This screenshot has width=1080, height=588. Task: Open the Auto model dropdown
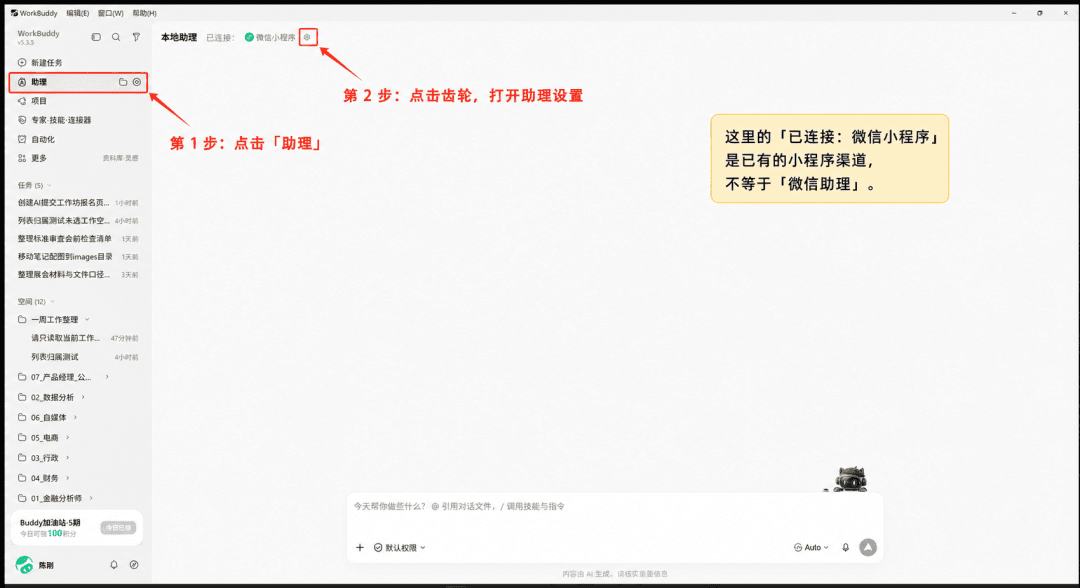coord(811,547)
